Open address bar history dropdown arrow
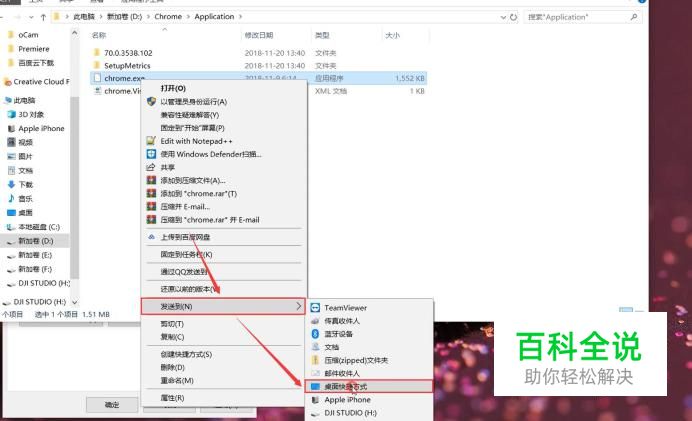The image size is (692, 421). (503, 17)
